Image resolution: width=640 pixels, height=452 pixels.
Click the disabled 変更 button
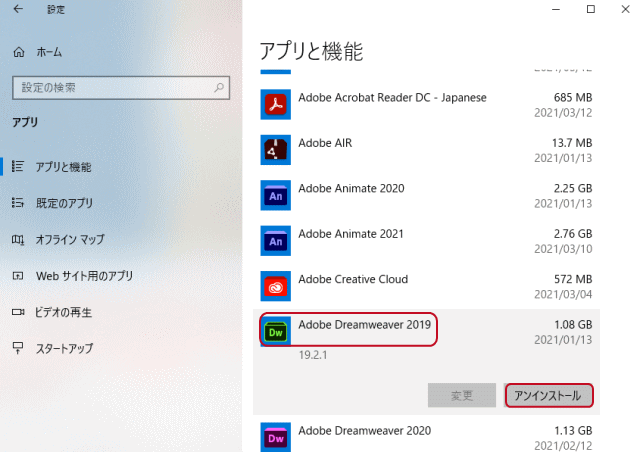(462, 395)
